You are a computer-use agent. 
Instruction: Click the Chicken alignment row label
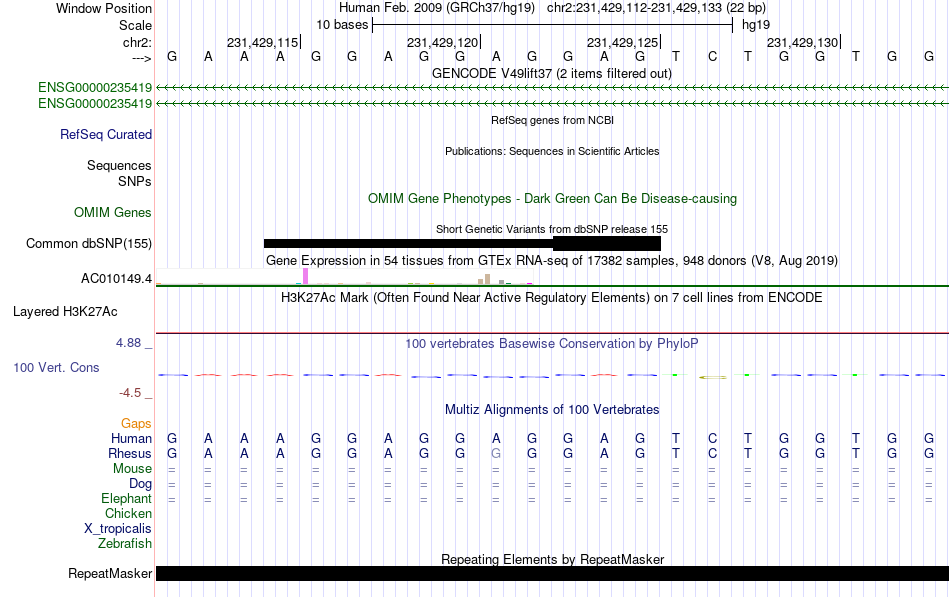128,513
